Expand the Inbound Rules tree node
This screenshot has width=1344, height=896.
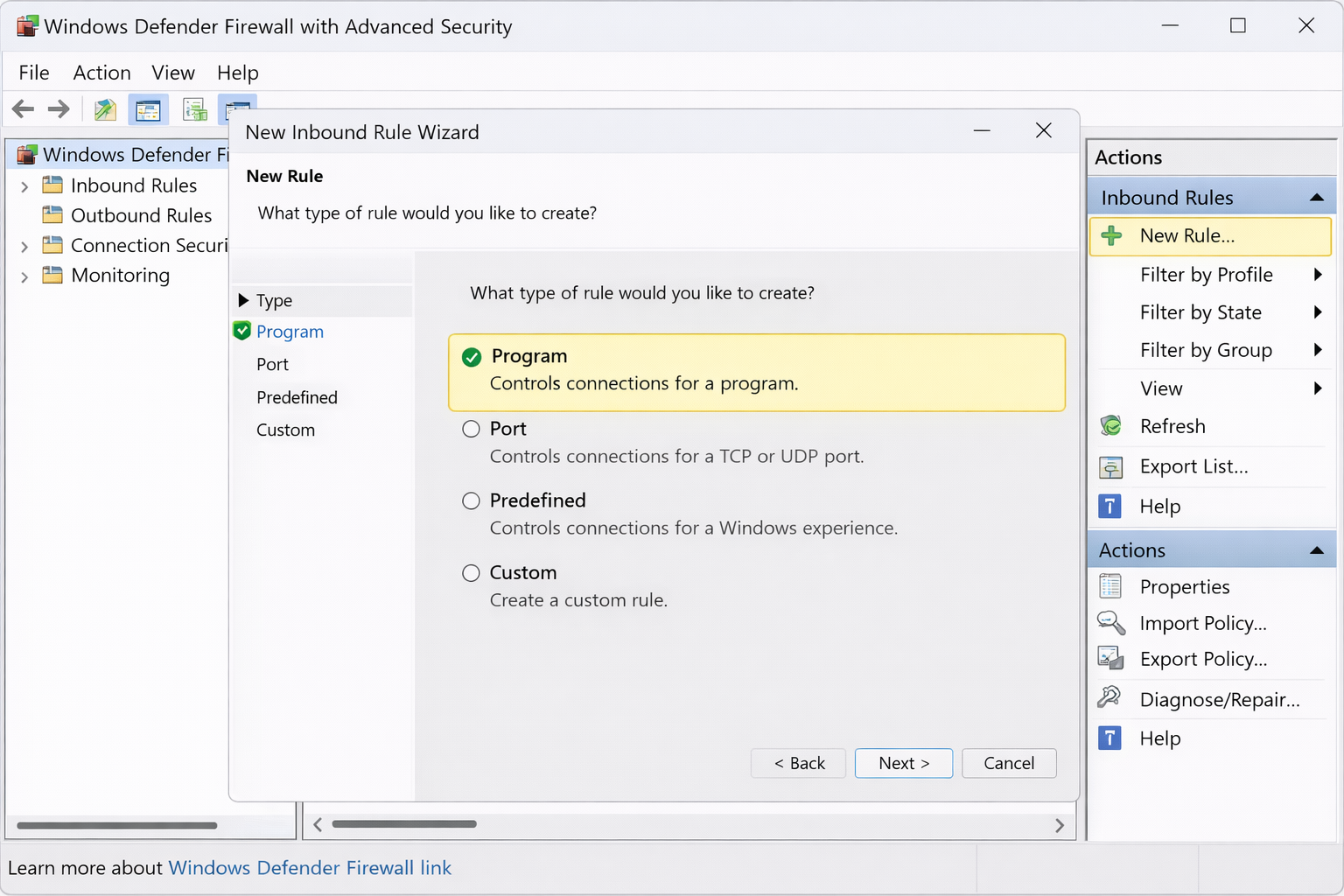[x=24, y=186]
